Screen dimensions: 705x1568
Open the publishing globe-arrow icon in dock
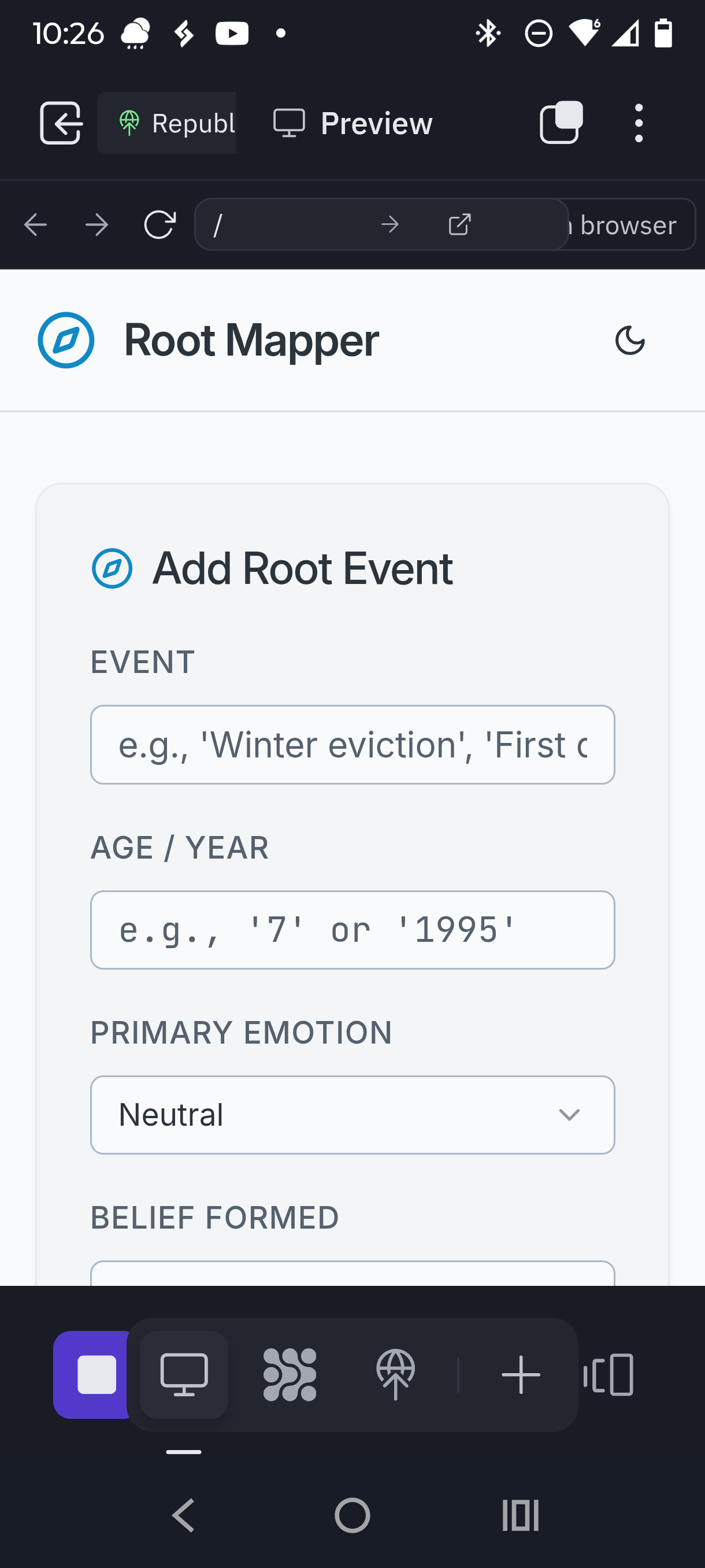pyautogui.click(x=396, y=1374)
